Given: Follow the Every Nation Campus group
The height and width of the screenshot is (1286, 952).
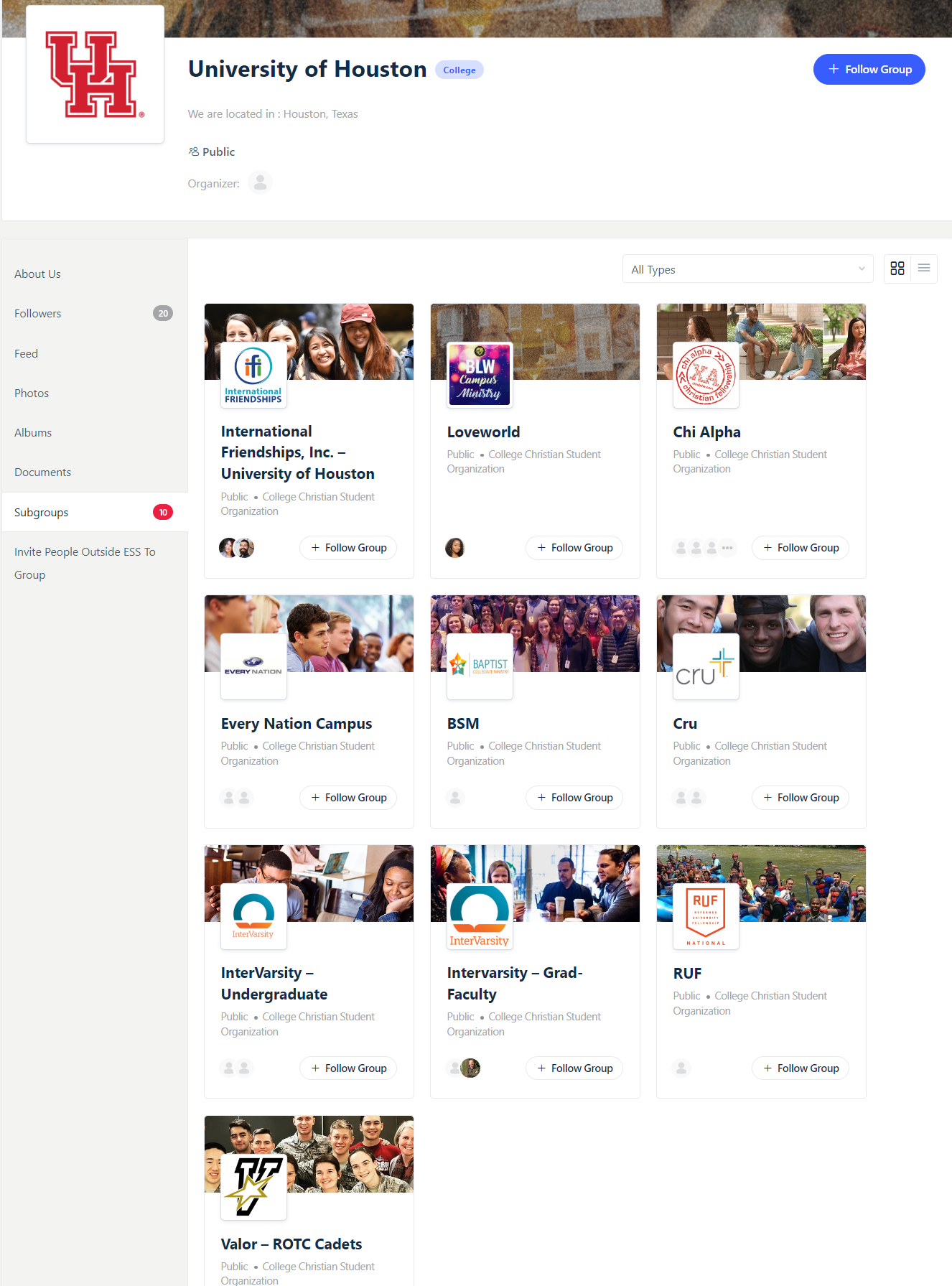Looking at the screenshot, I should (x=348, y=798).
